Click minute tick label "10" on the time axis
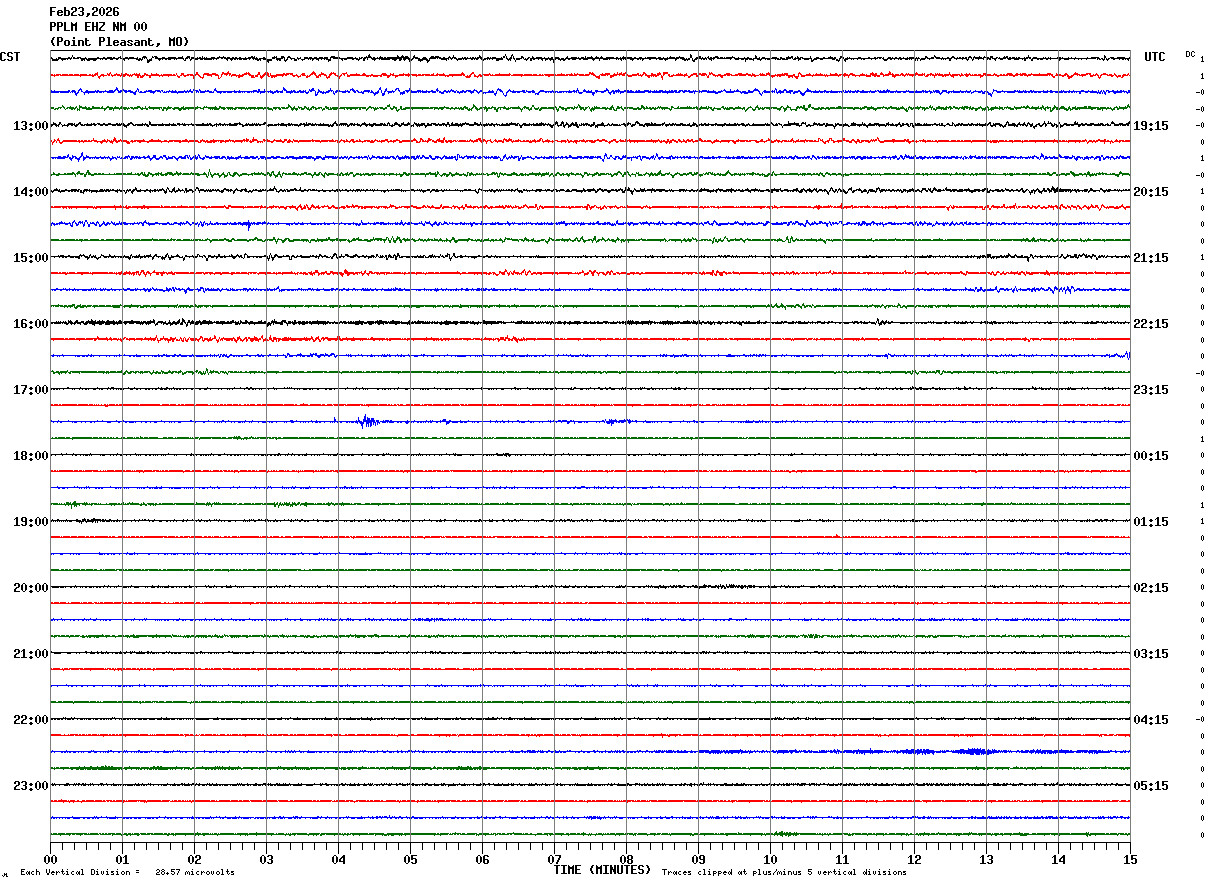 771,859
